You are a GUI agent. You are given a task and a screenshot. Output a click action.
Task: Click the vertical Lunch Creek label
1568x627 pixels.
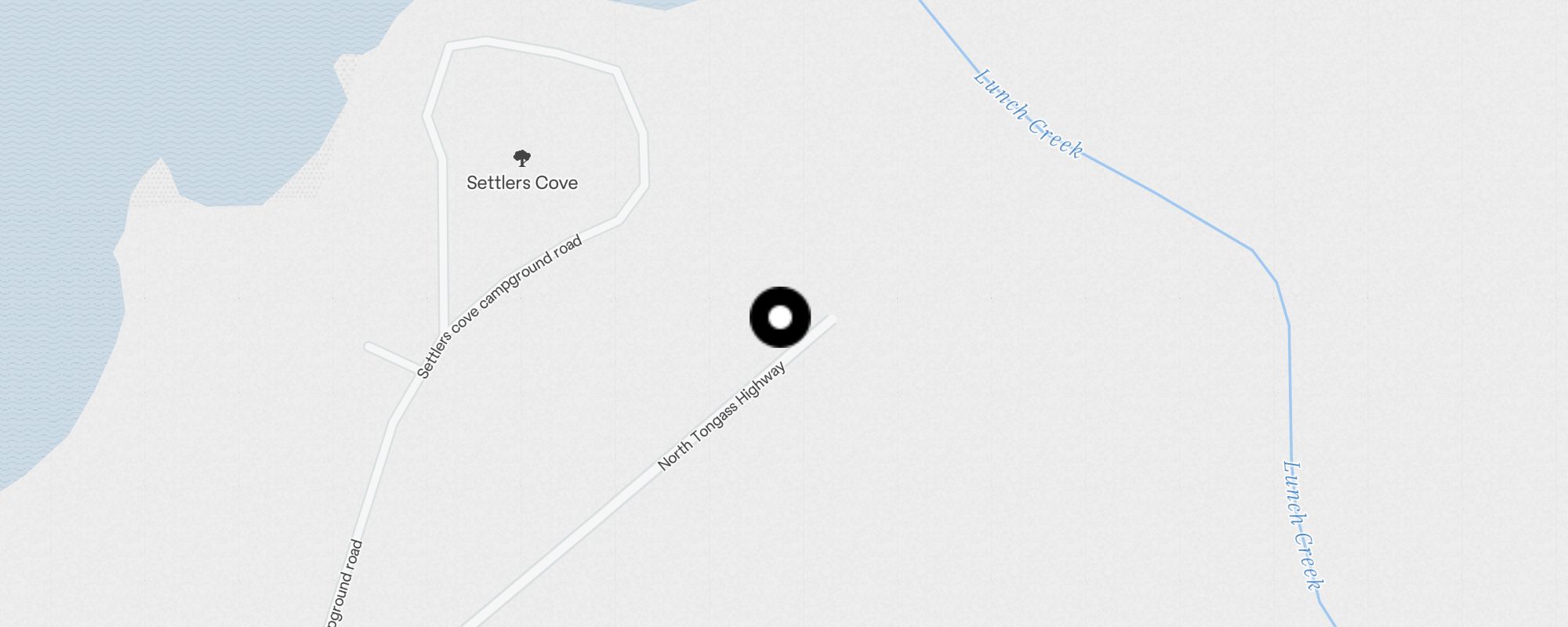tap(1302, 525)
